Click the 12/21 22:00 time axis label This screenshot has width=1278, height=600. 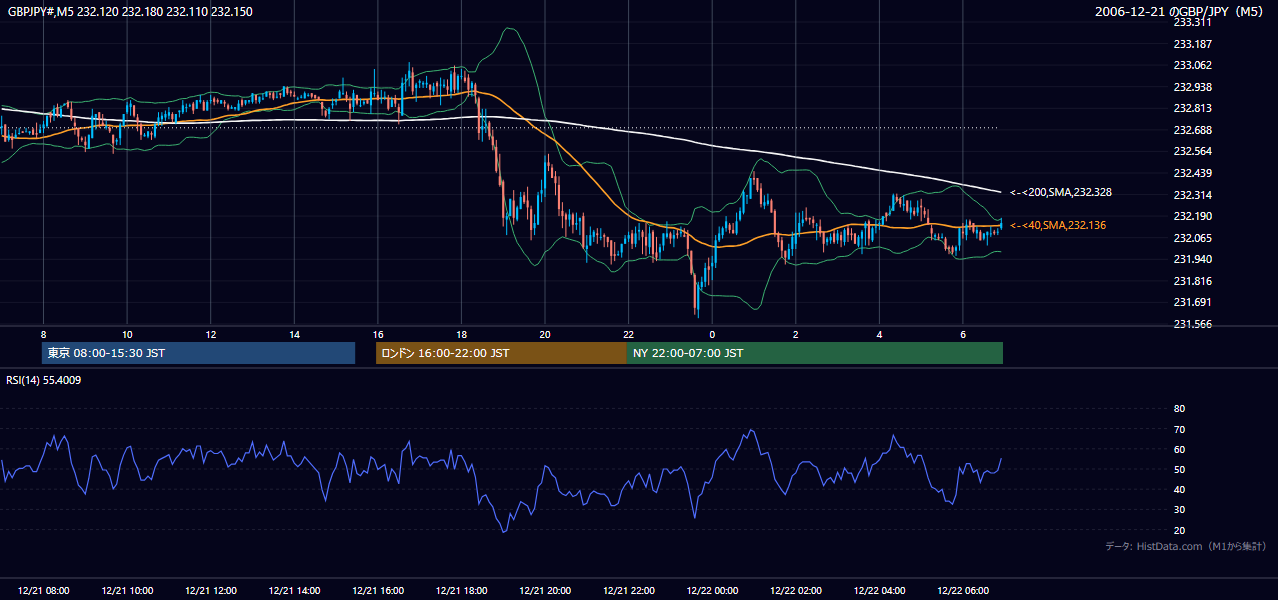[629, 591]
